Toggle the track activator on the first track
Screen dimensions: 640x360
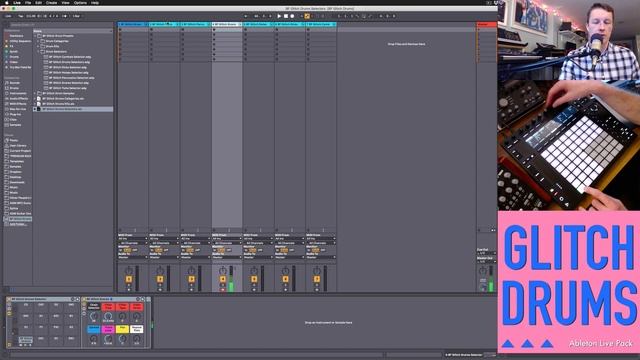pos(129,279)
